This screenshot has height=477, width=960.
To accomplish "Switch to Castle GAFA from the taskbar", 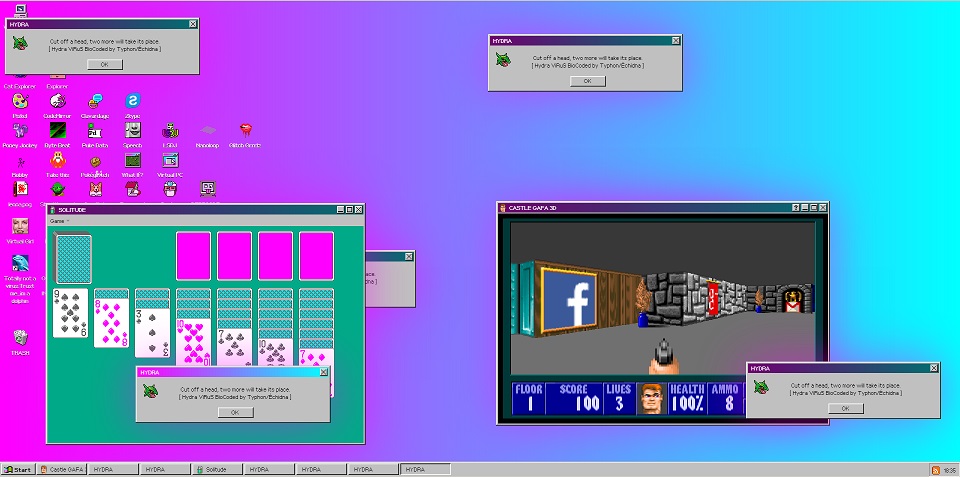I will (62, 470).
